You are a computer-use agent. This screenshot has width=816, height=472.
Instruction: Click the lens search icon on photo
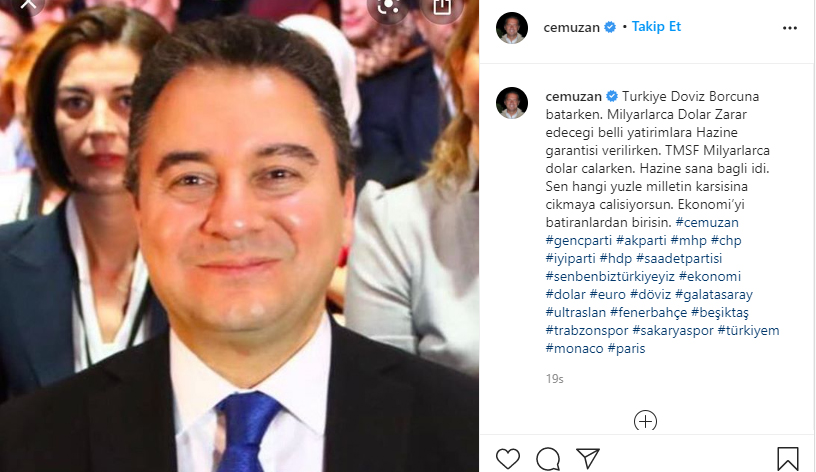[x=388, y=7]
